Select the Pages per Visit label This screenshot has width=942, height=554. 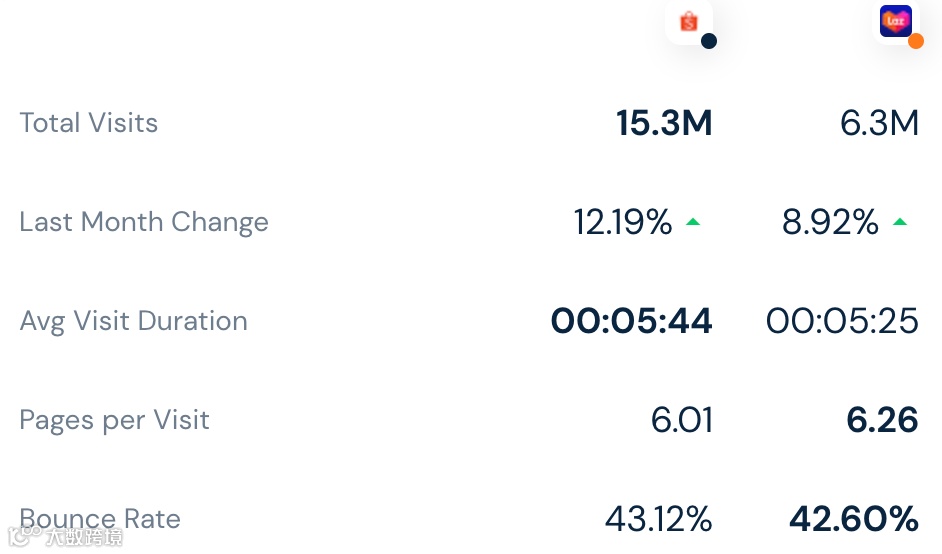click(114, 420)
